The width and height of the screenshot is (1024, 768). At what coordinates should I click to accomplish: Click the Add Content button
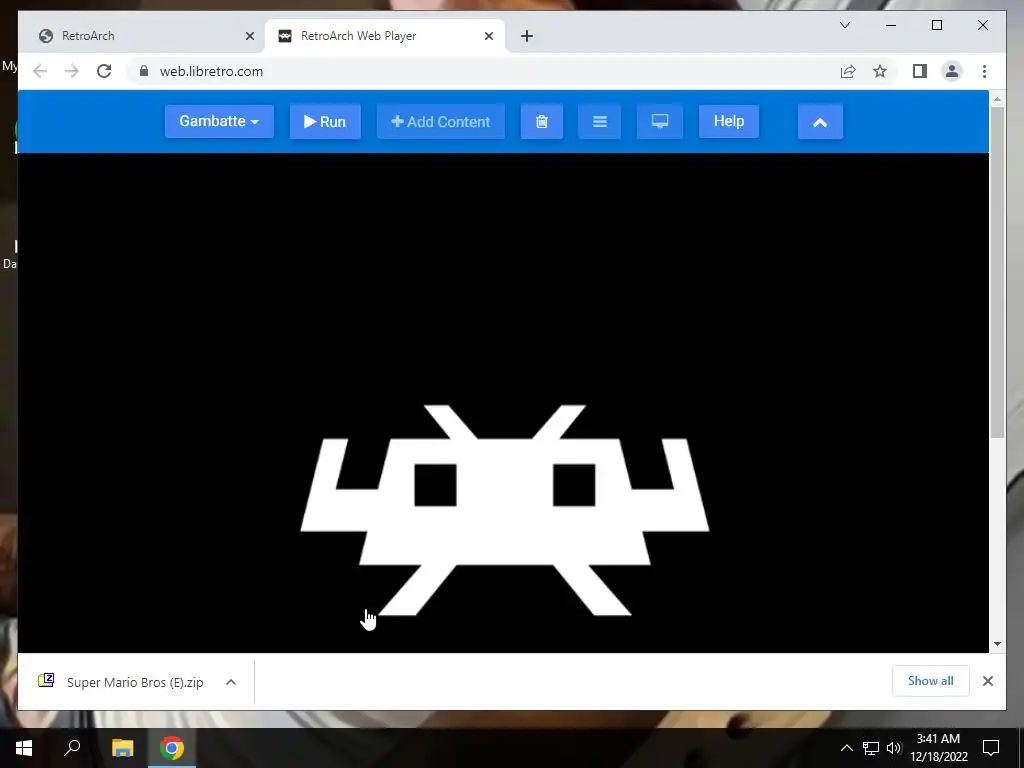pos(441,121)
